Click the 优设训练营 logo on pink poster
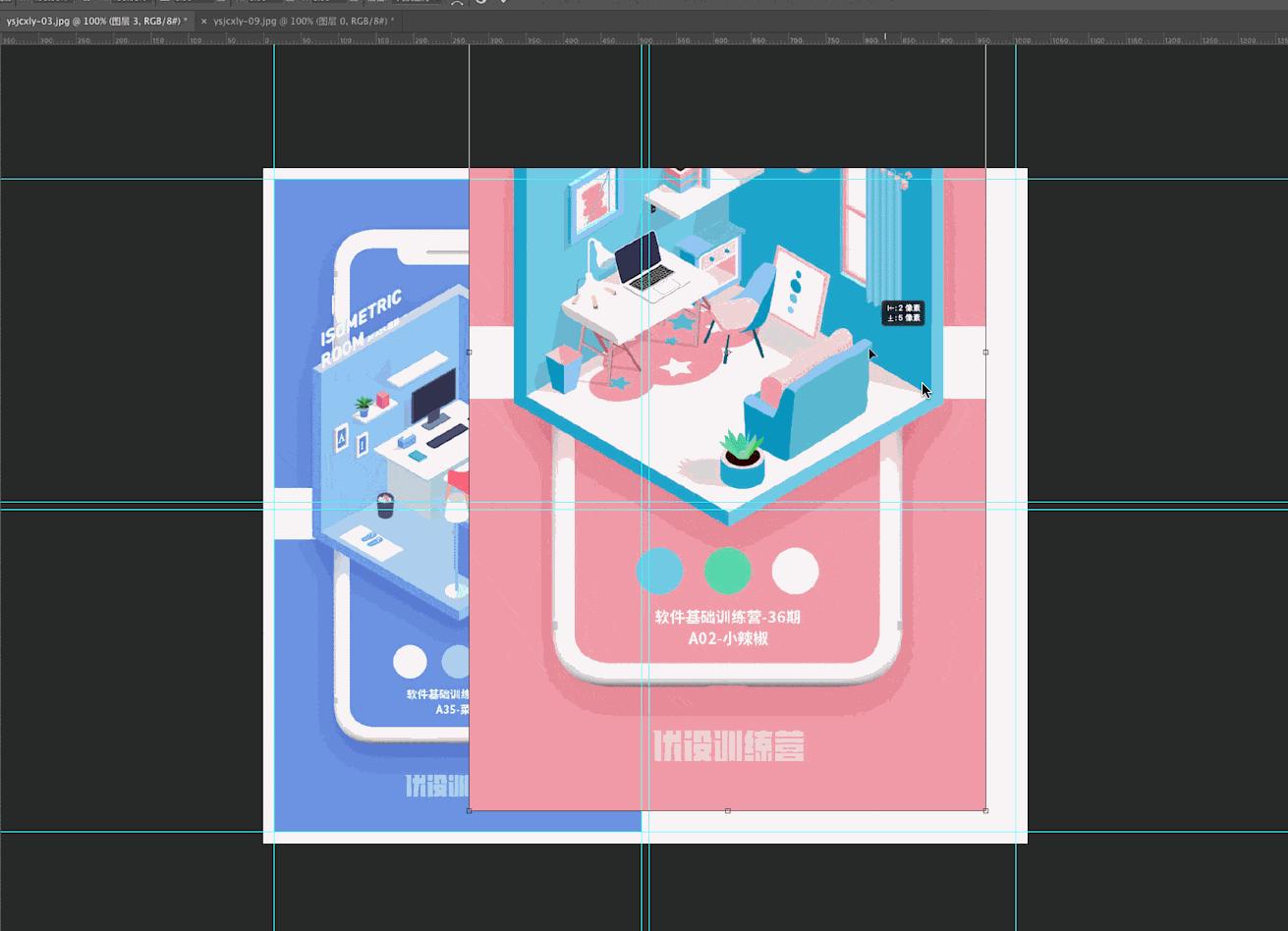The height and width of the screenshot is (931, 1288). (728, 745)
